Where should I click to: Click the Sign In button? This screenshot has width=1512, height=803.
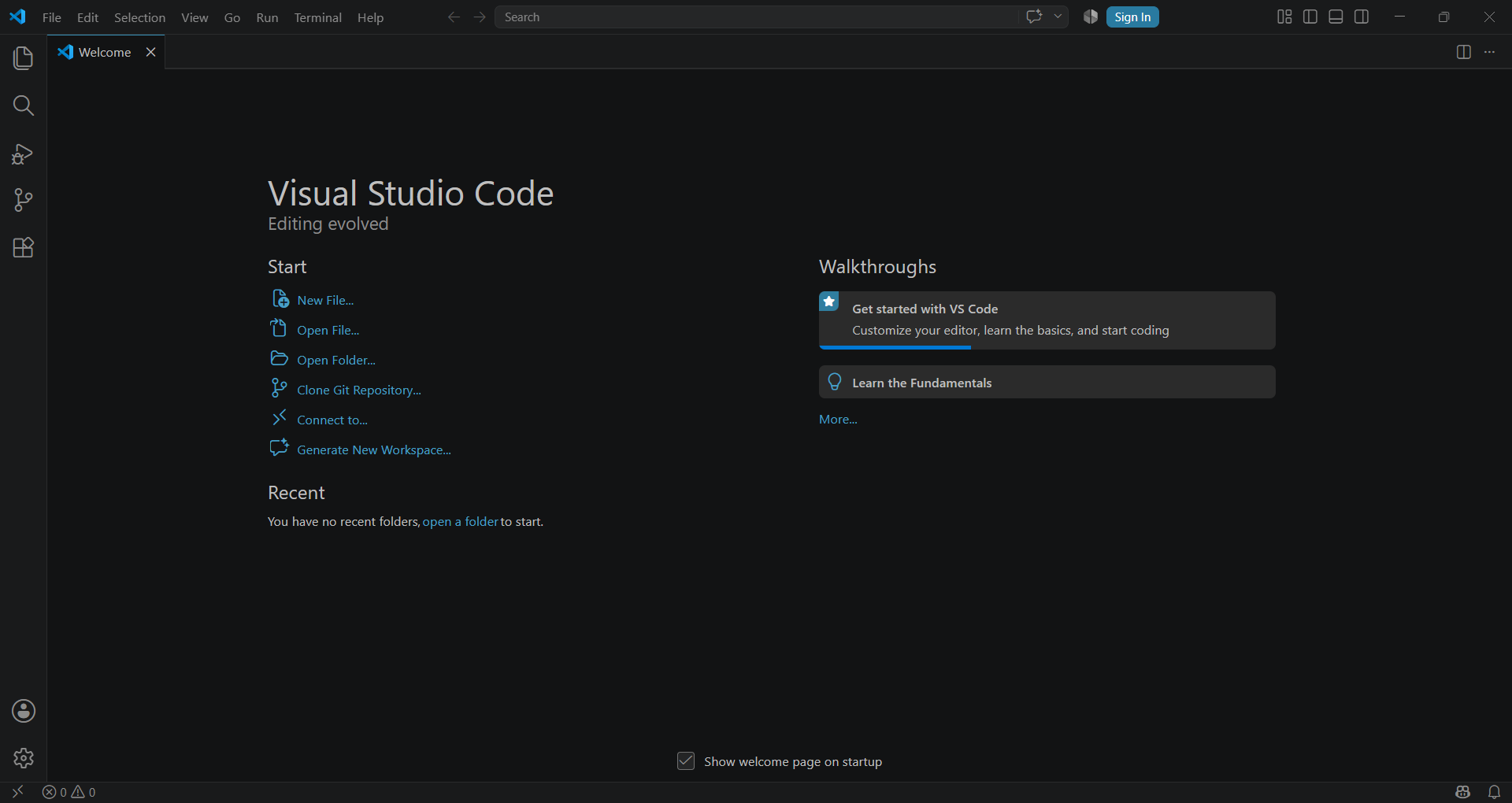1132,17
